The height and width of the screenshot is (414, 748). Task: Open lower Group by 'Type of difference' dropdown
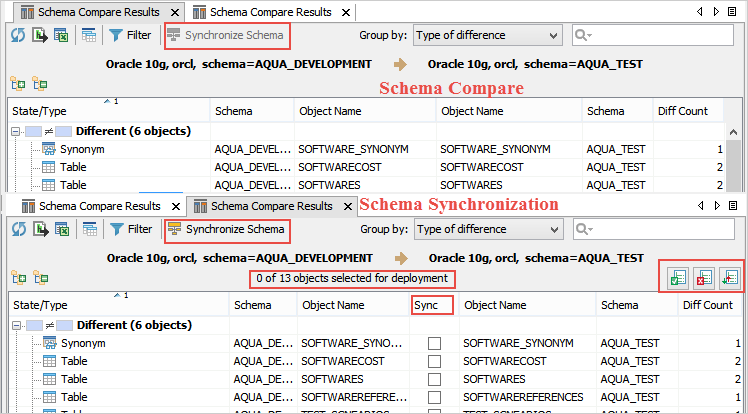pyautogui.click(x=486, y=229)
